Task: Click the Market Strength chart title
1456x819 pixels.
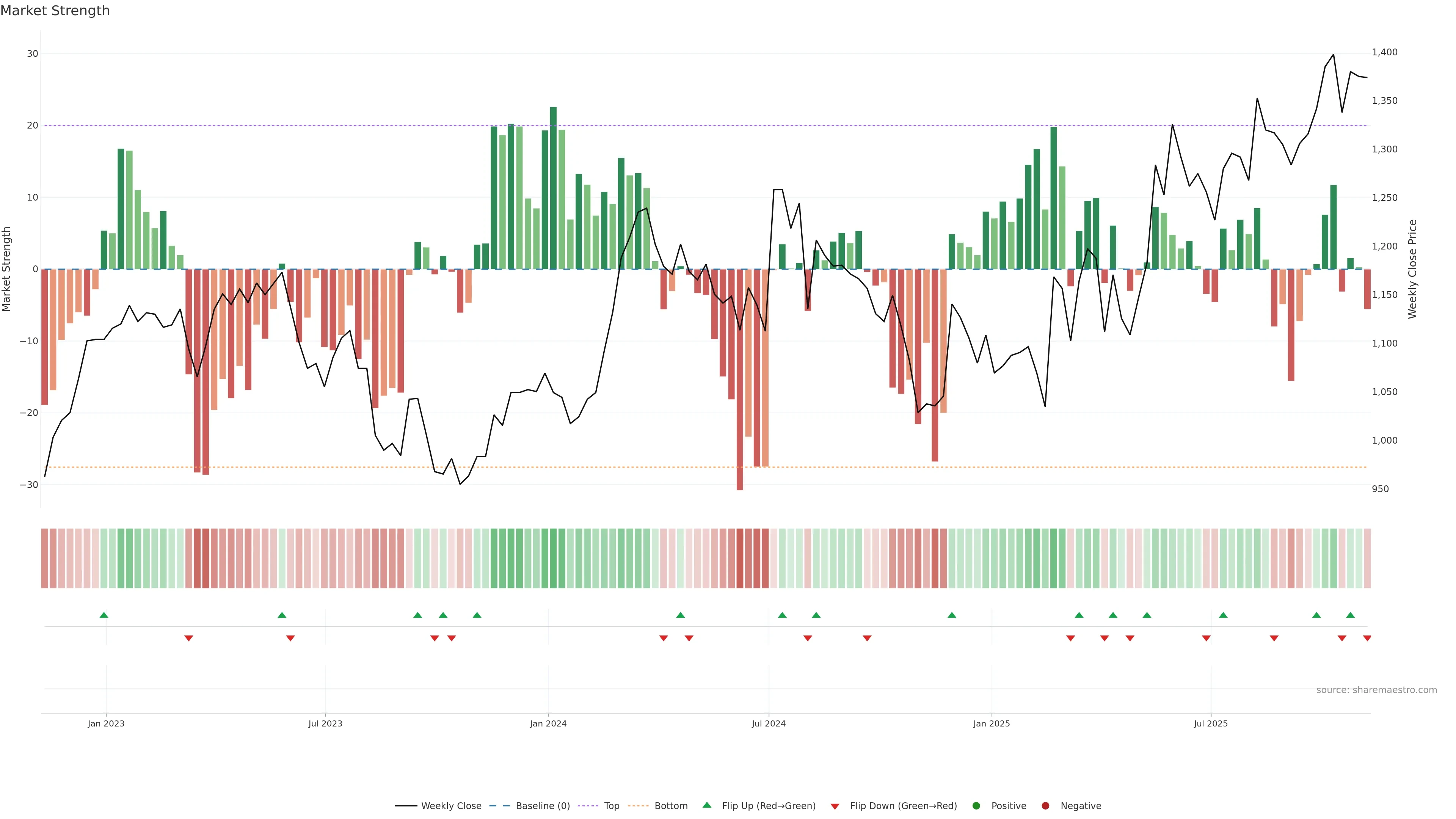Action: [x=55, y=11]
